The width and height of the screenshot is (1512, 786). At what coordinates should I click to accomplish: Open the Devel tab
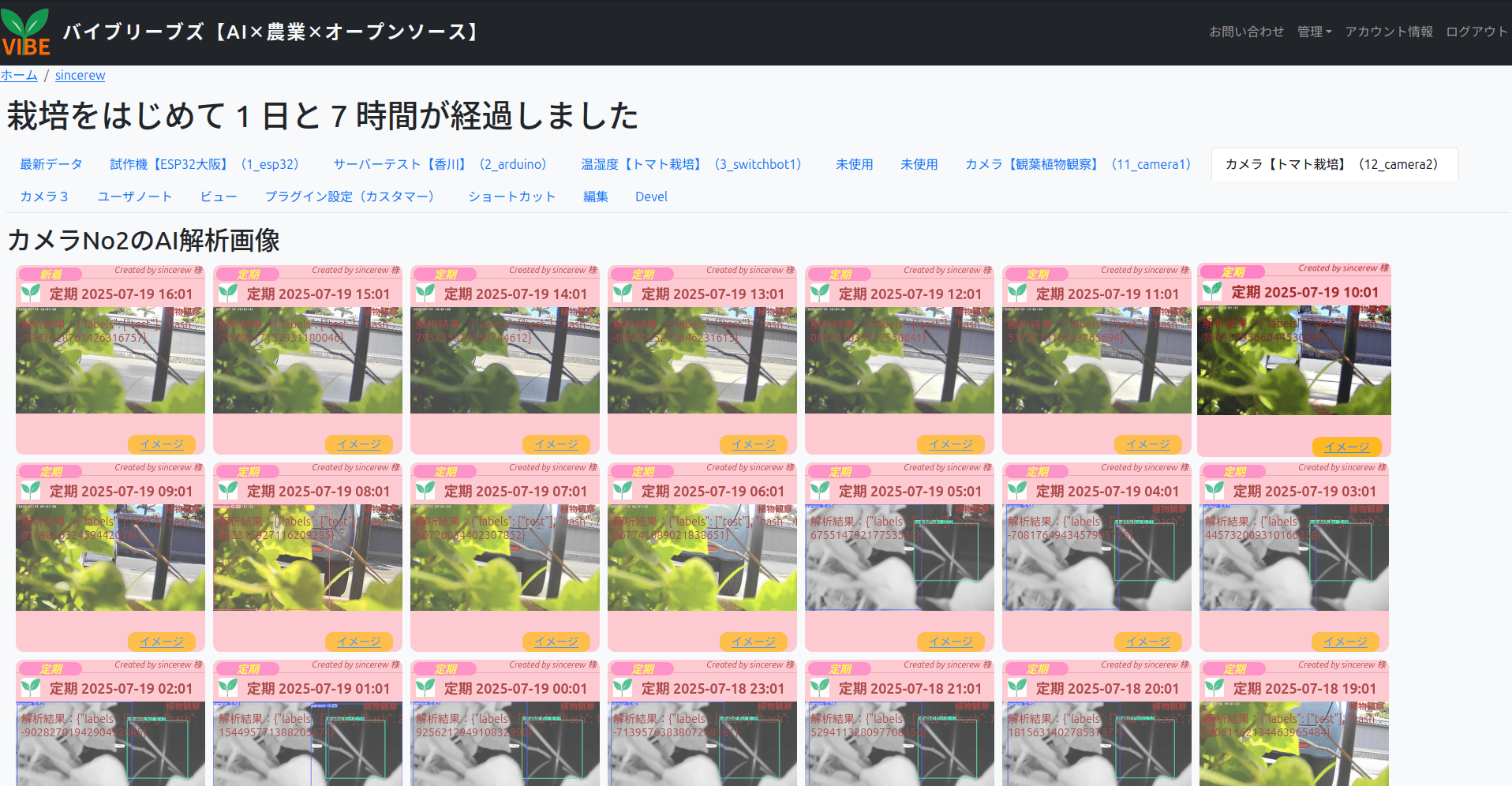coord(651,196)
